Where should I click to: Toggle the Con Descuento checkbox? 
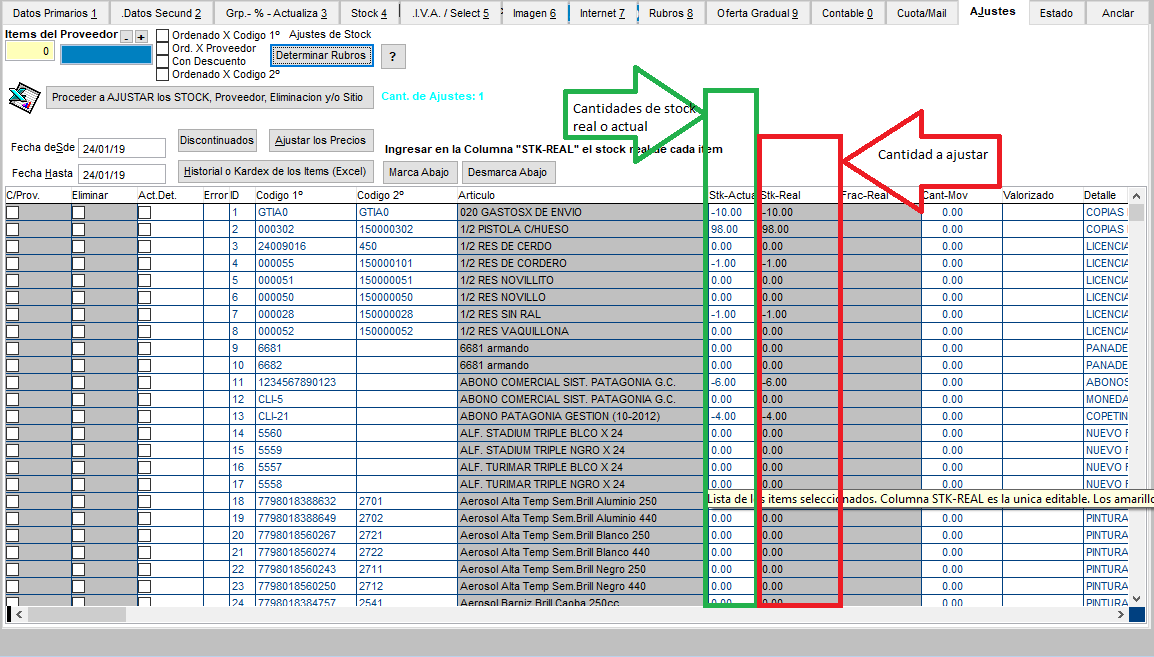[163, 61]
